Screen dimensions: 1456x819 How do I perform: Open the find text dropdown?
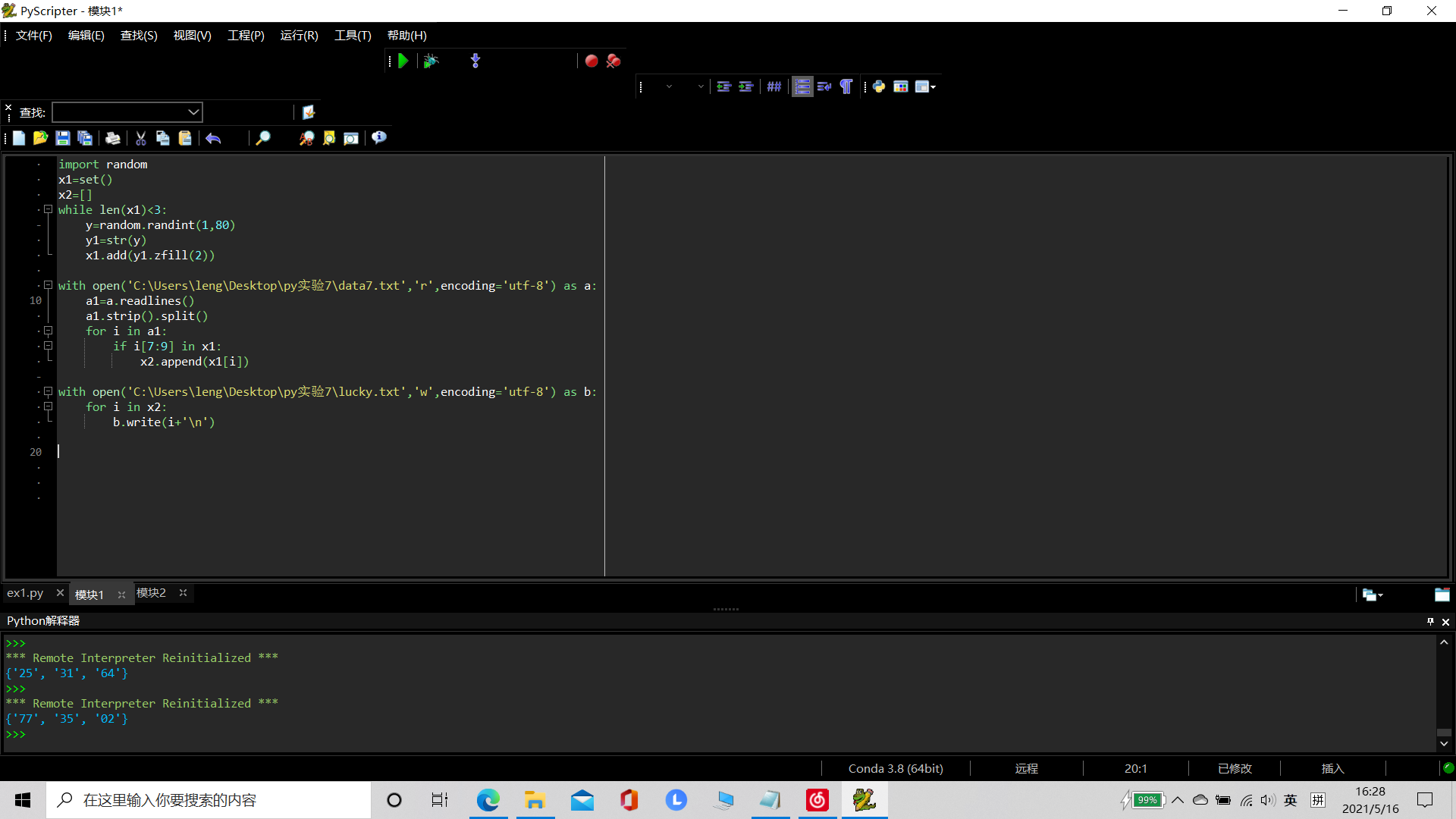click(x=193, y=112)
